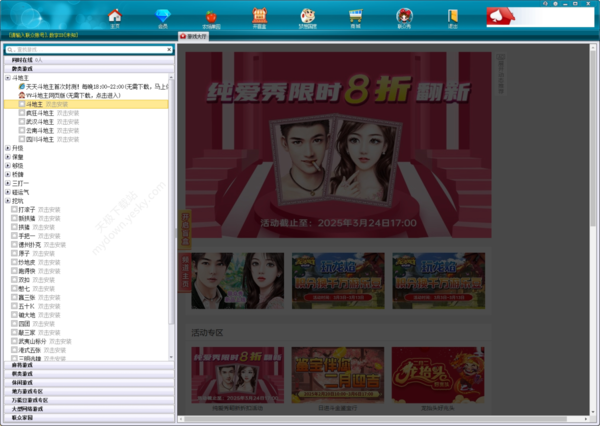
Task: Open the cow mascot game icon
Action: point(307,16)
